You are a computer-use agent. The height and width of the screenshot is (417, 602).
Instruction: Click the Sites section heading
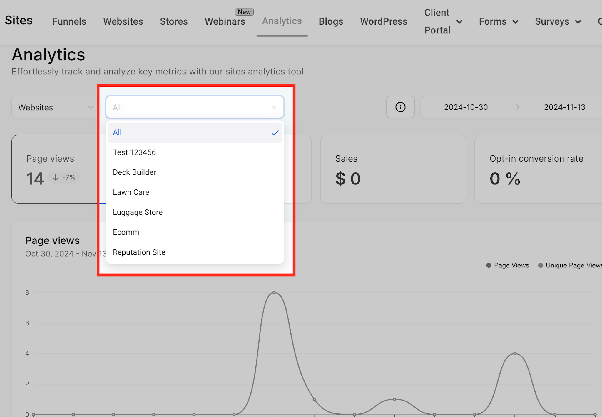click(18, 20)
